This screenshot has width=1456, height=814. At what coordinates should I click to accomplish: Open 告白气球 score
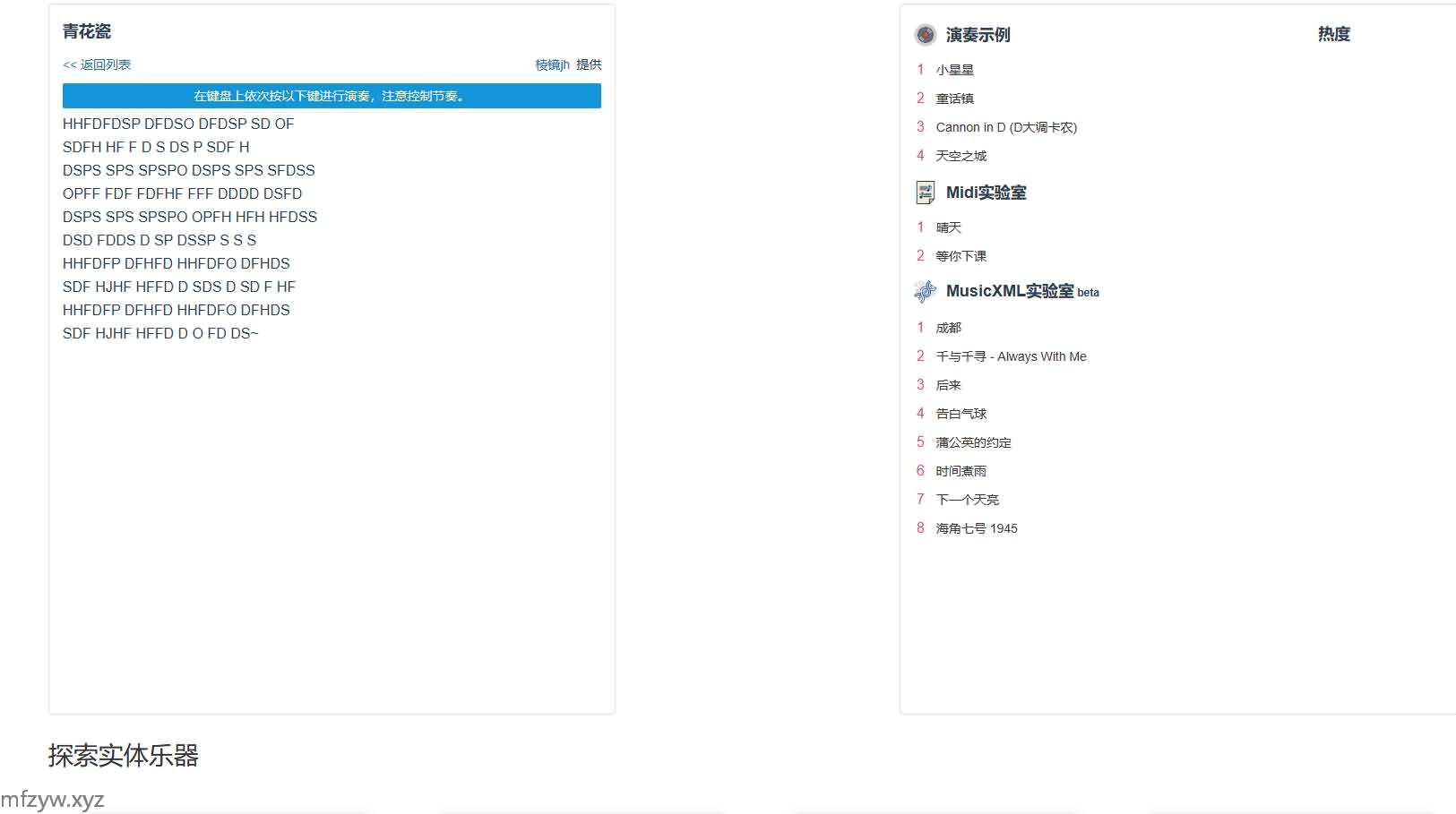click(x=961, y=414)
